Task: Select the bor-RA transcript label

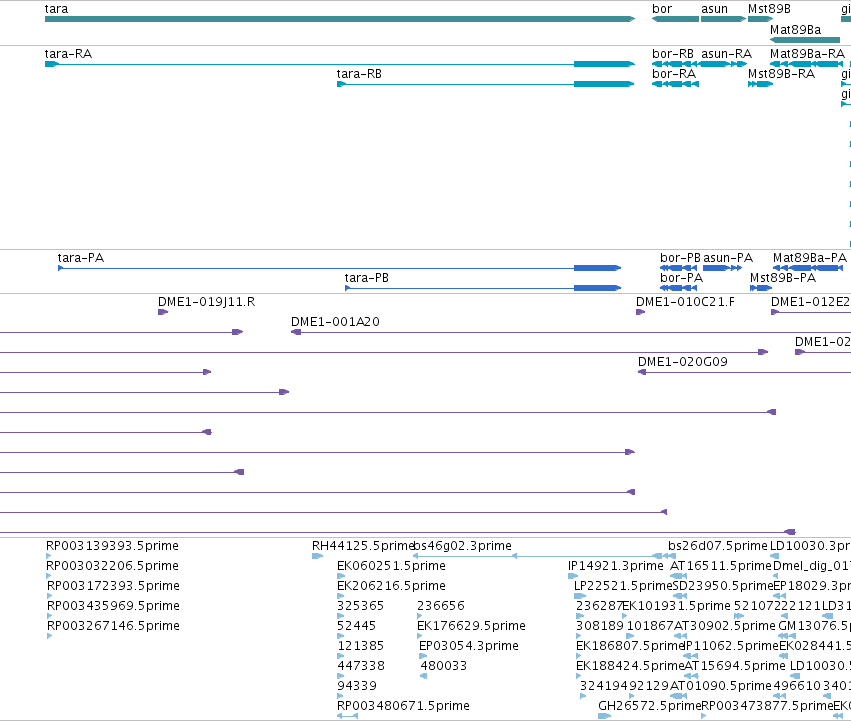Action: tap(674, 74)
